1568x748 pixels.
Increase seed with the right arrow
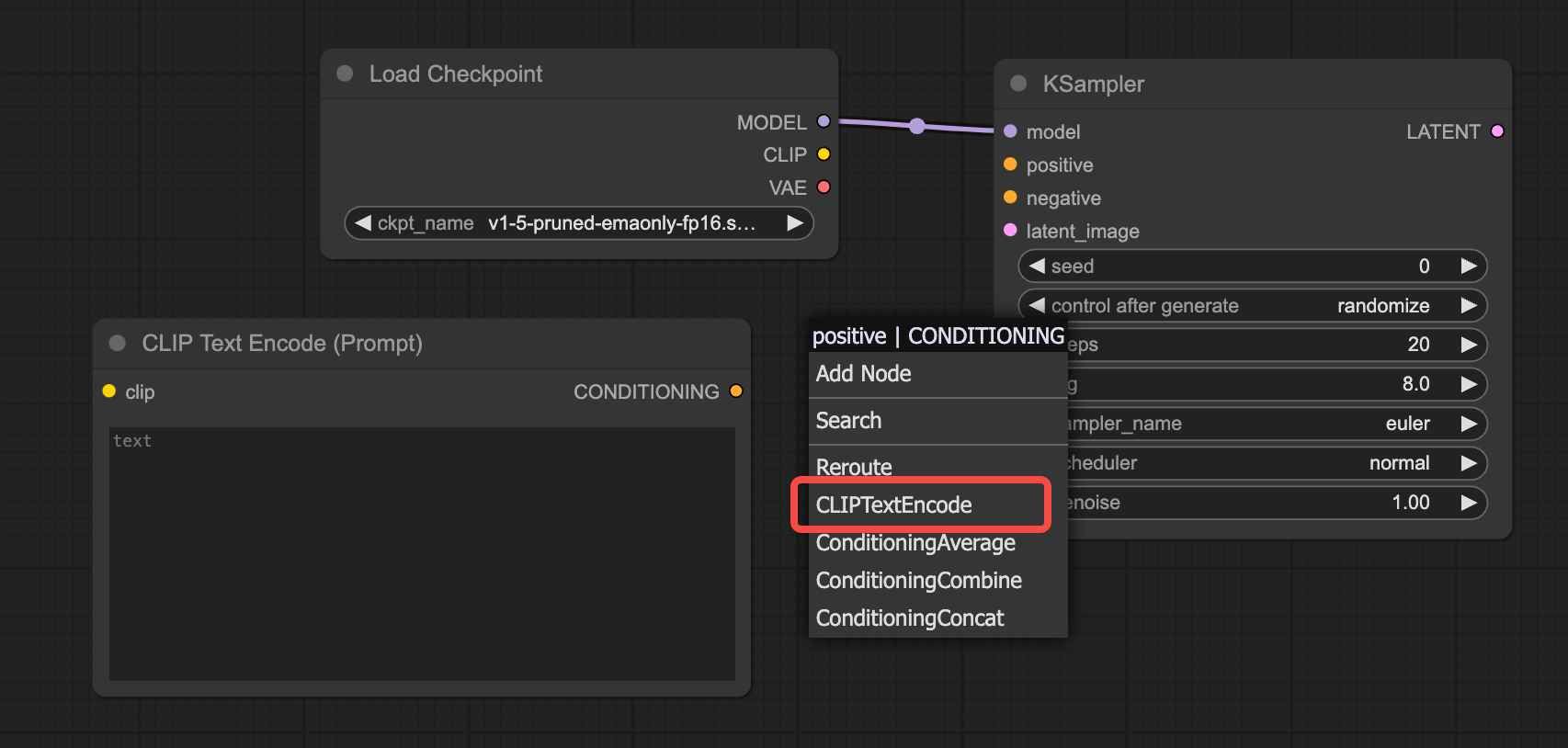(1469, 266)
